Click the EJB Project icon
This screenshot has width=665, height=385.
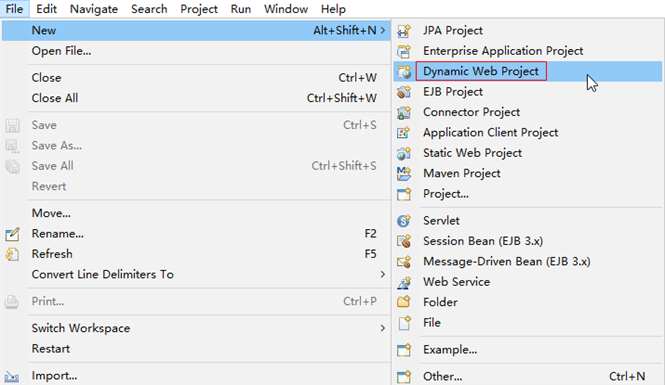click(404, 92)
